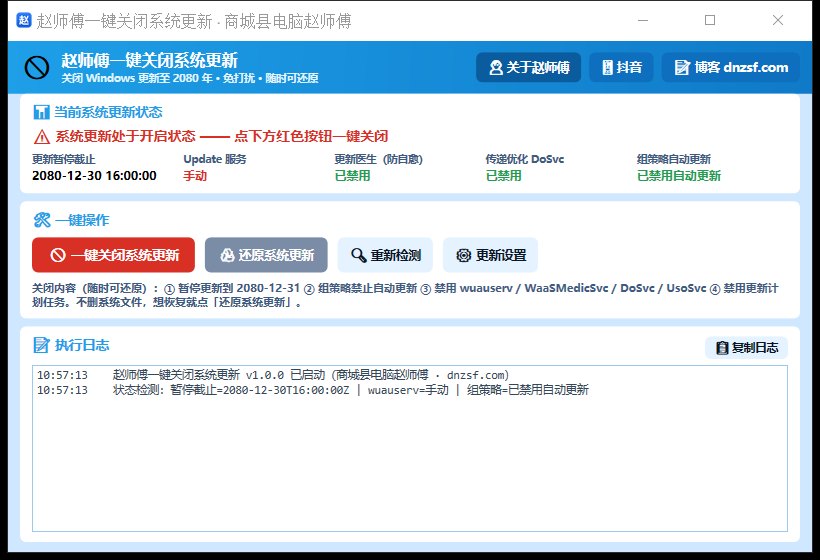The width and height of the screenshot is (820, 560).
Task: Click the 已禁用 status under 传递优化 DoSvc
Action: [x=504, y=176]
